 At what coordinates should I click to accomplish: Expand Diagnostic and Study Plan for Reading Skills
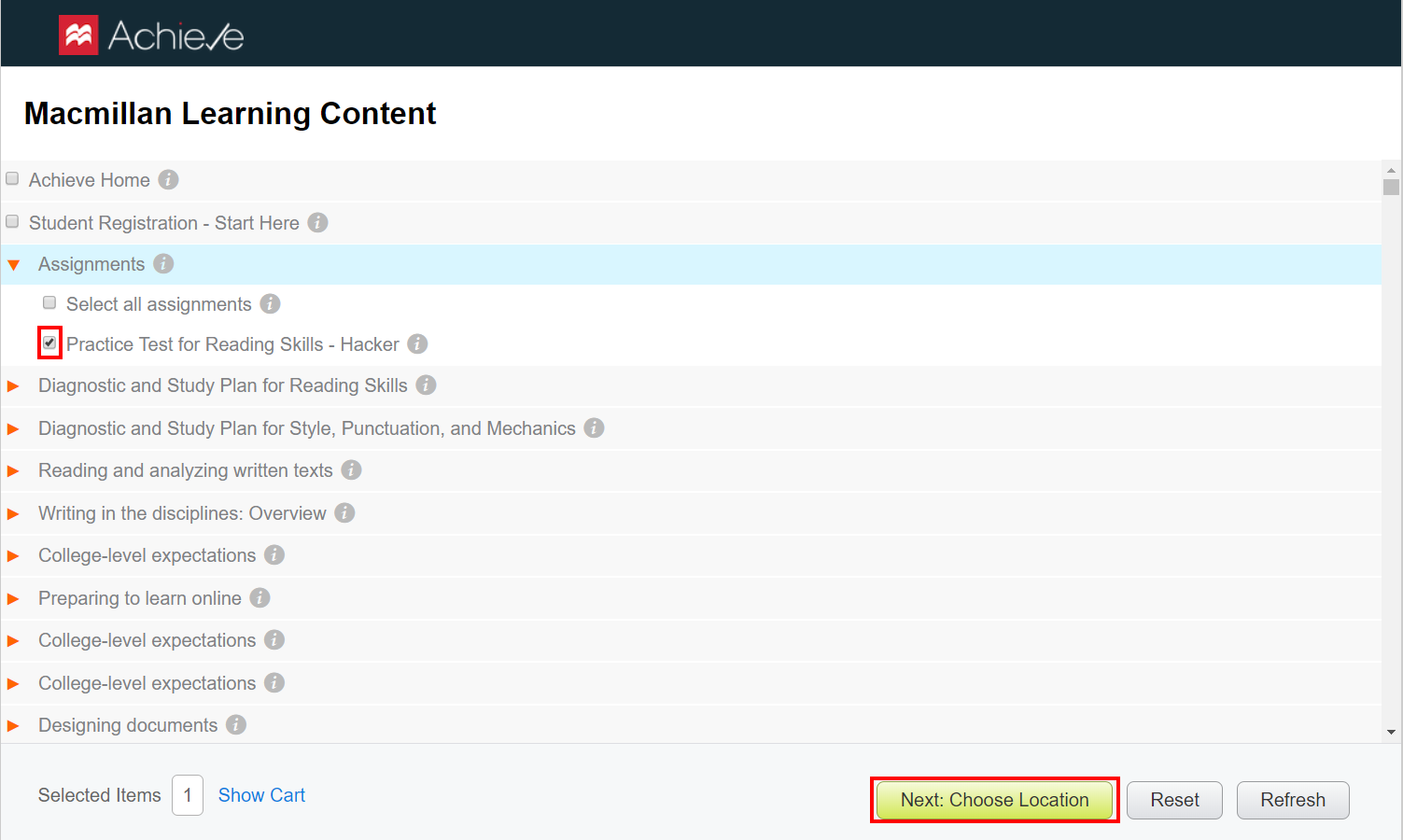click(14, 385)
